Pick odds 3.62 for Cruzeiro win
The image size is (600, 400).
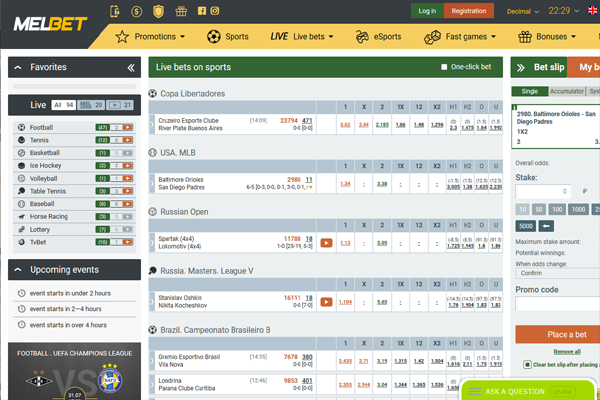(345, 125)
